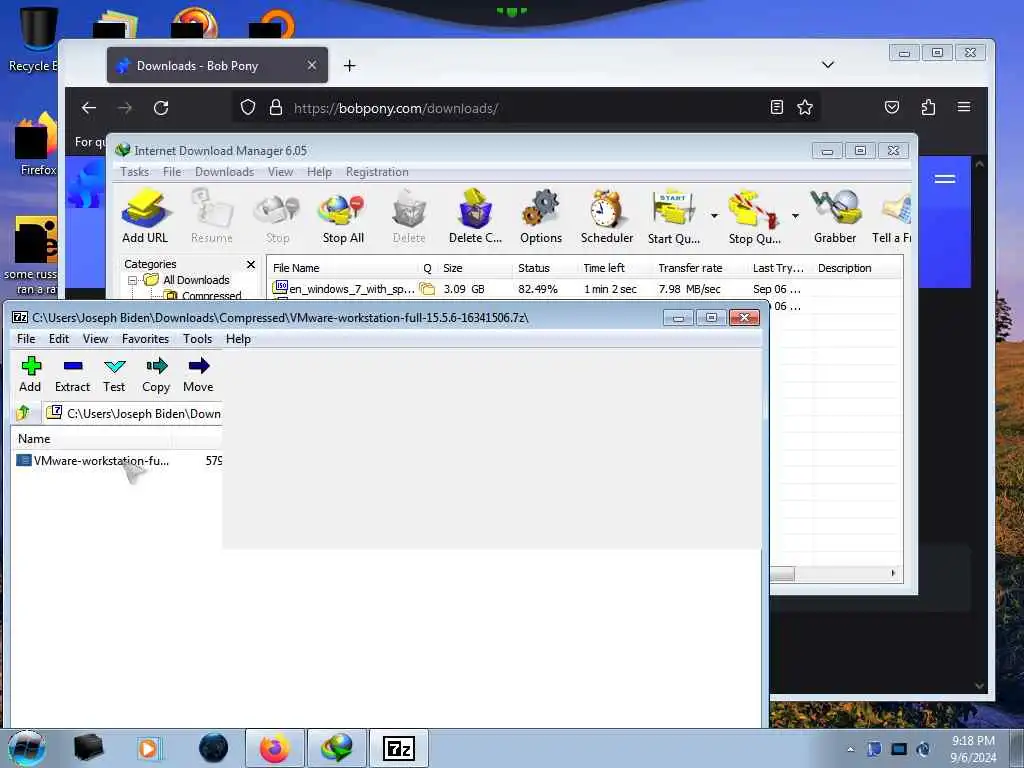Toggle Firefox reader view icon

(x=776, y=107)
